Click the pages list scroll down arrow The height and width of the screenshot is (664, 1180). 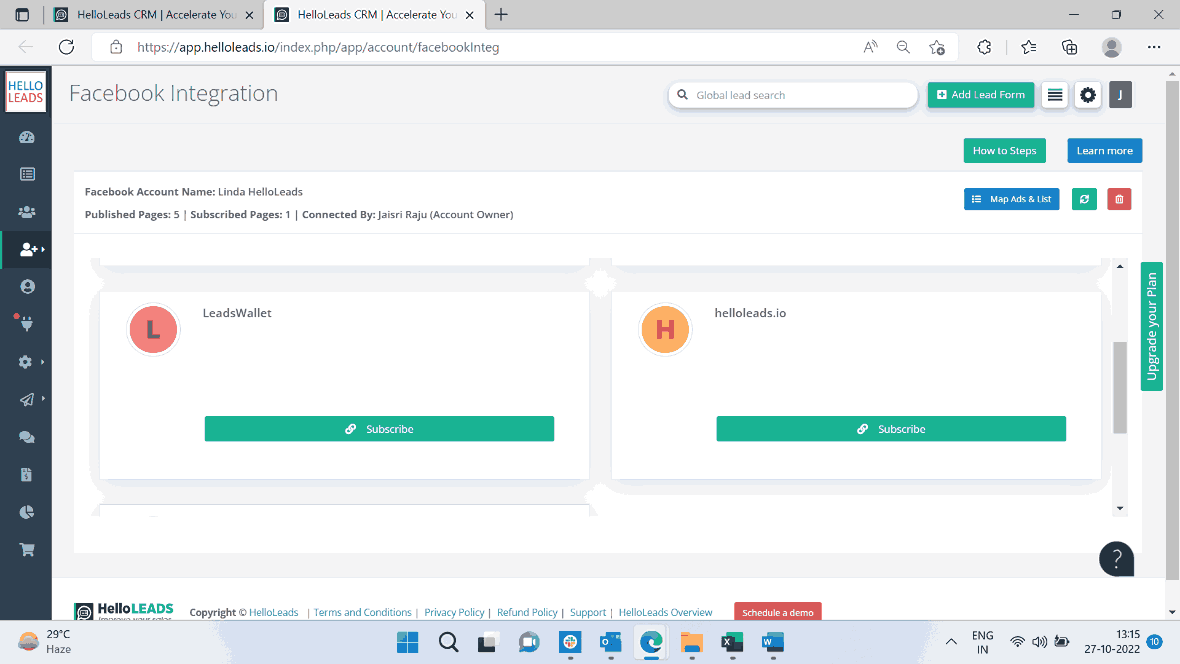tap(1120, 509)
